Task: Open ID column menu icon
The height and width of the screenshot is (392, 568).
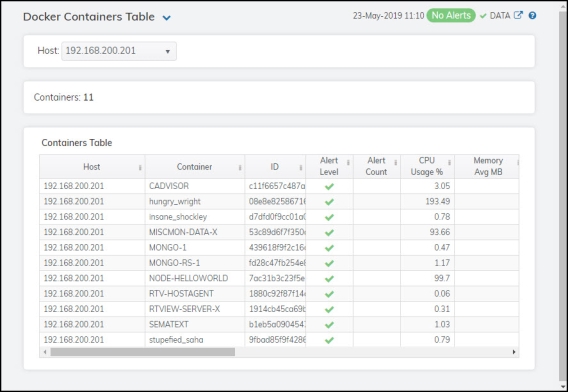Action: (301, 167)
